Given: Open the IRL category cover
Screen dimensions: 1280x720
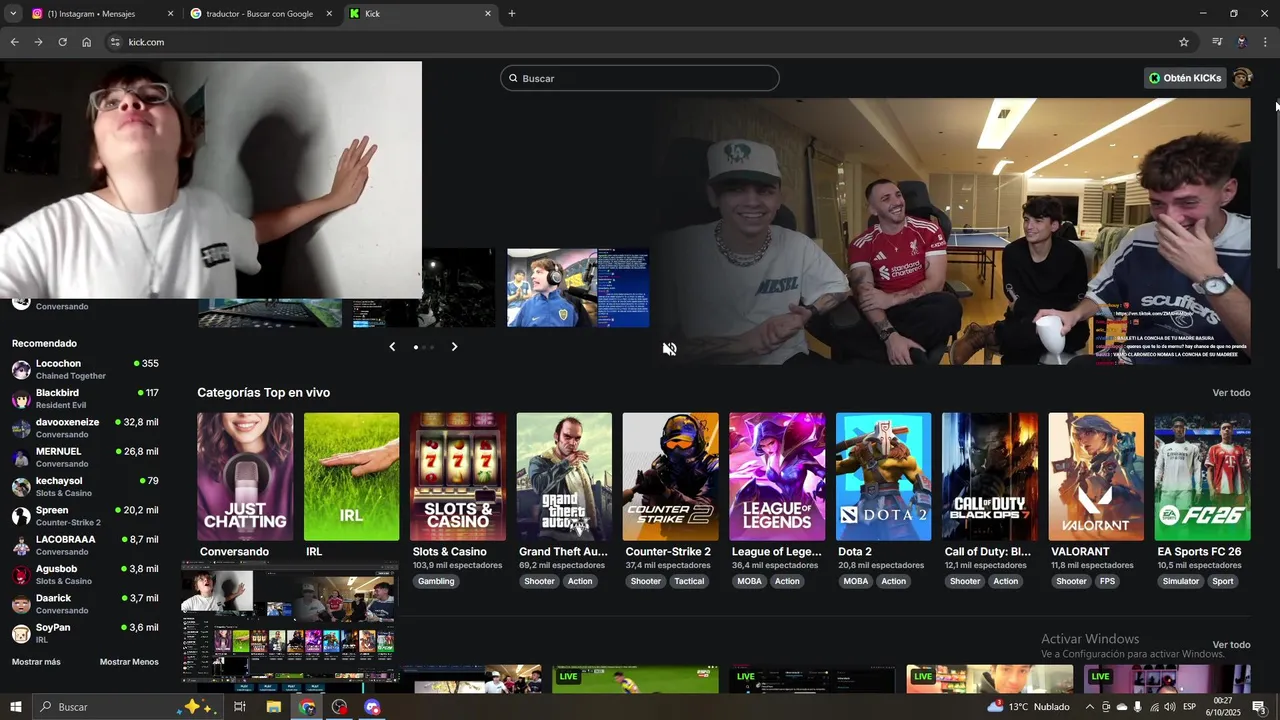Looking at the screenshot, I should [351, 477].
